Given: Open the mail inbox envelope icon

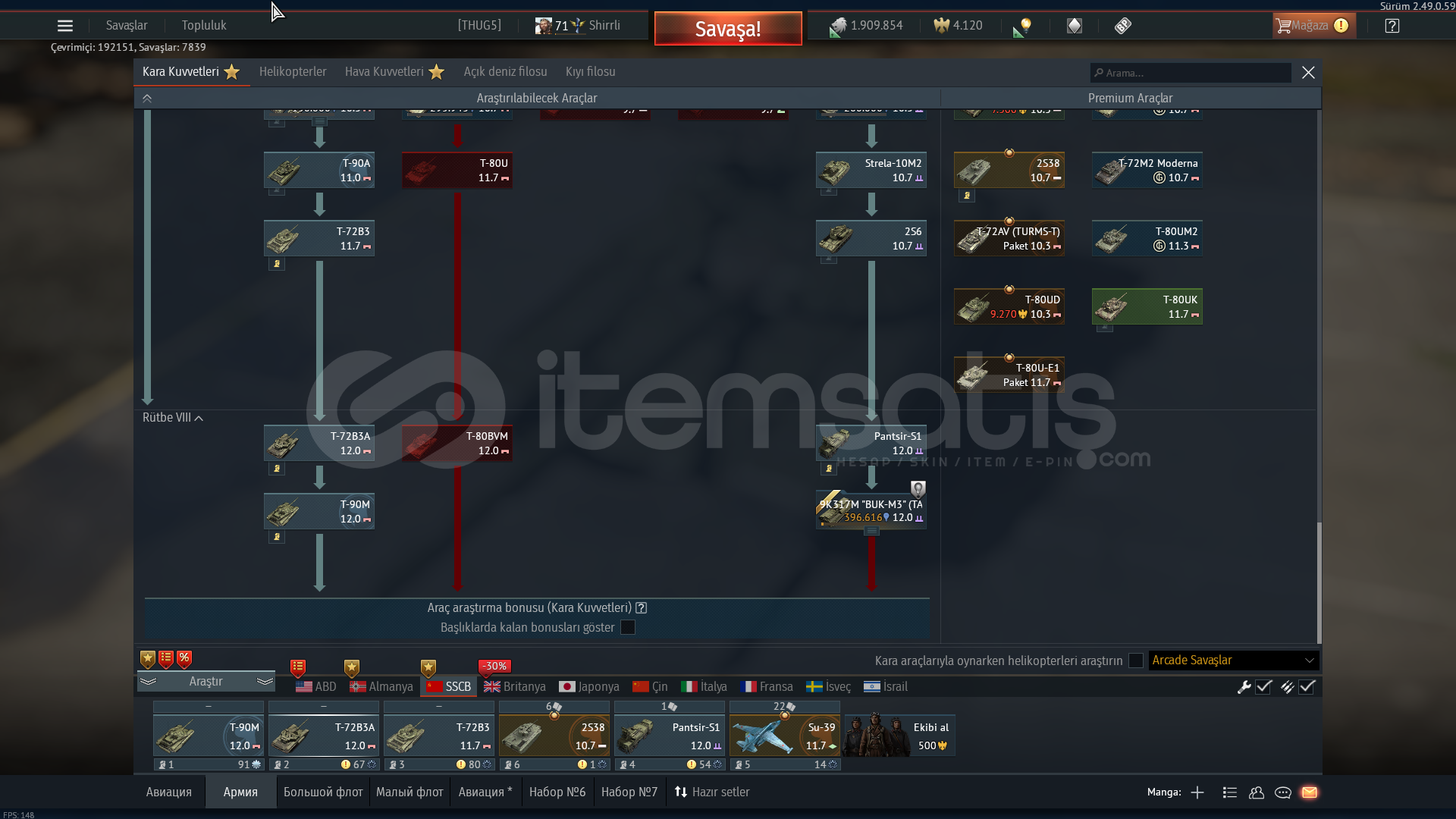Looking at the screenshot, I should (x=1310, y=792).
